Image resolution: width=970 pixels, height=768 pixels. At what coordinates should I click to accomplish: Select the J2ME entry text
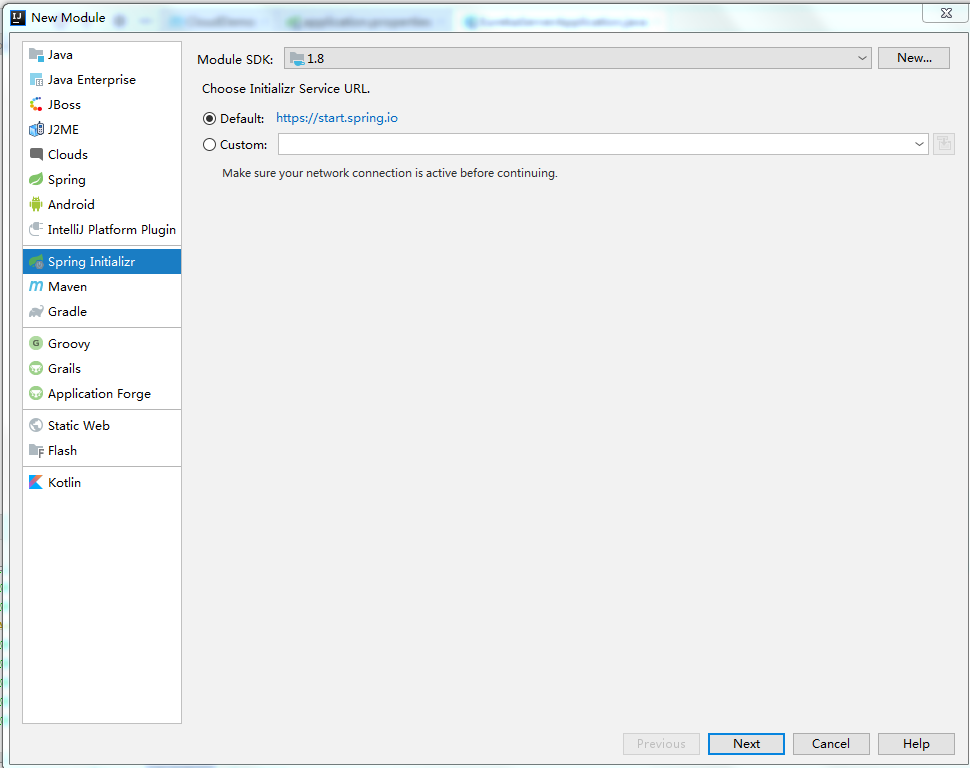coord(63,129)
